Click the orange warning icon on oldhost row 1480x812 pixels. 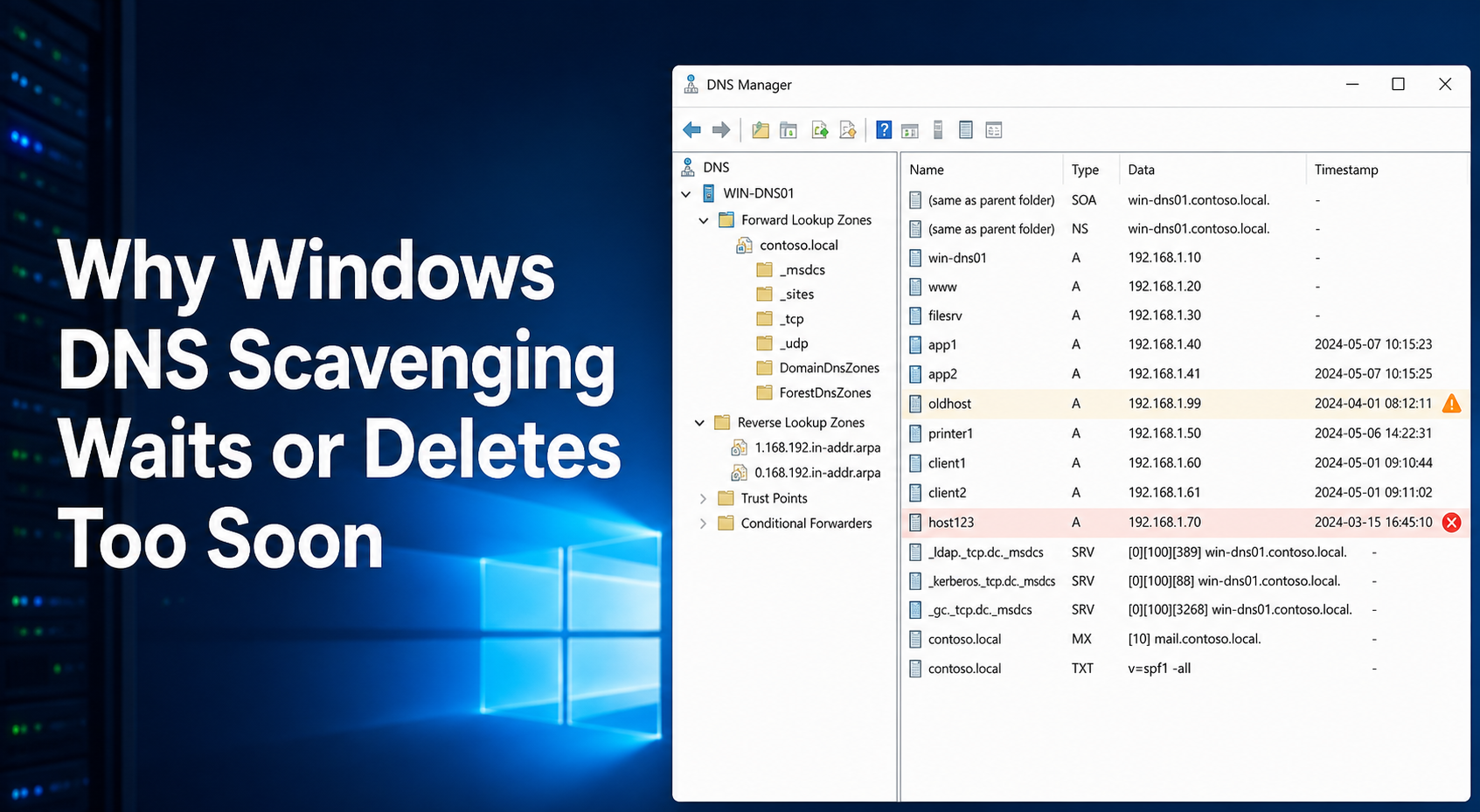pos(1451,403)
